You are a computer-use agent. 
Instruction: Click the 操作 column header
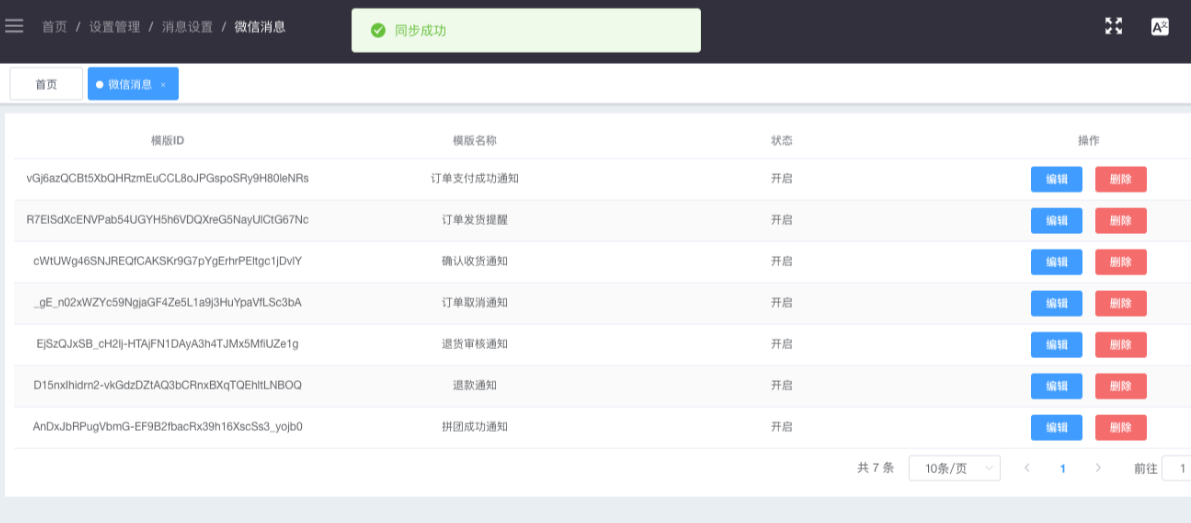tap(1088, 140)
